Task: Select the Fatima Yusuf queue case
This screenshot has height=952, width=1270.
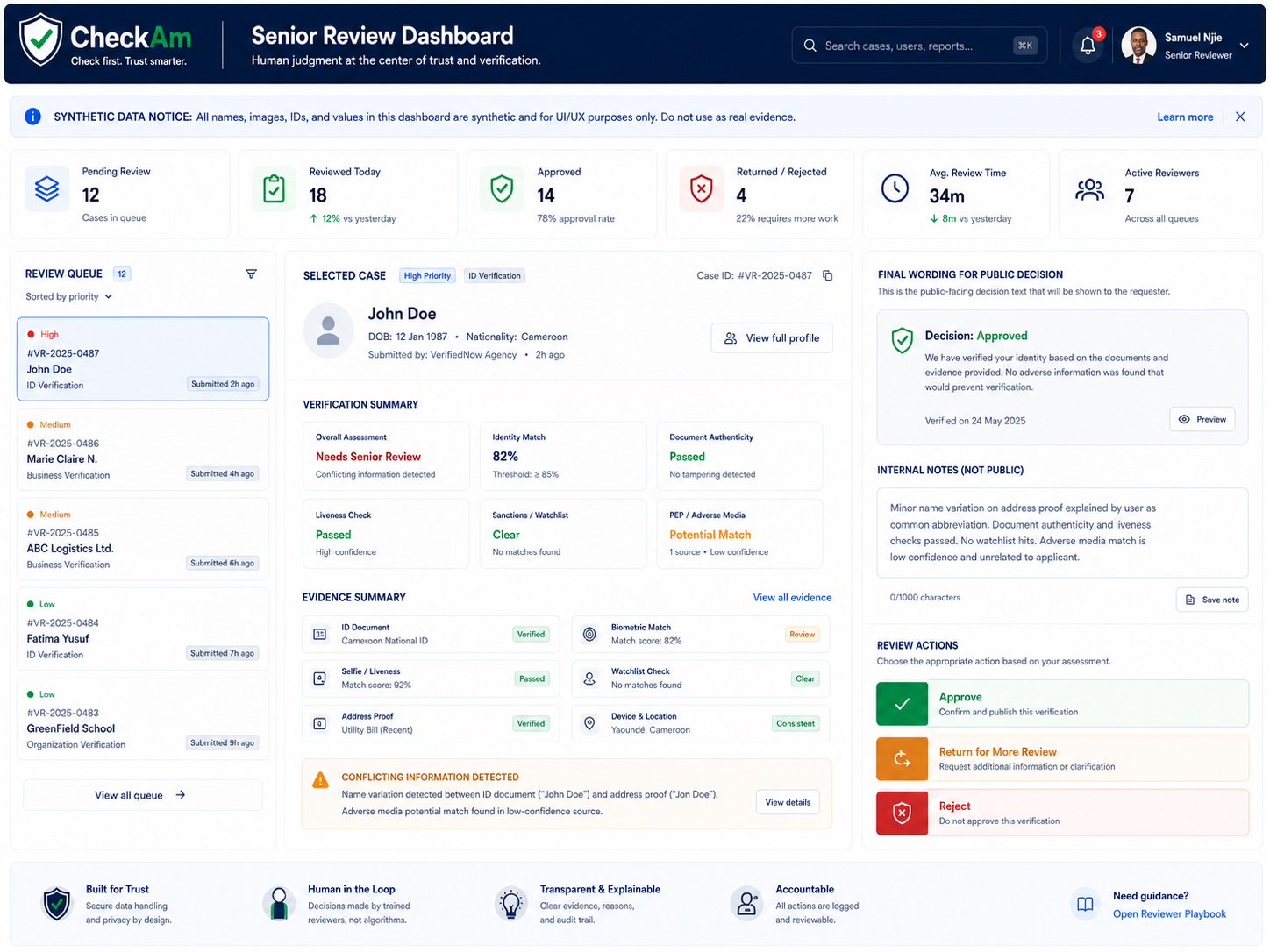Action: coord(143,629)
